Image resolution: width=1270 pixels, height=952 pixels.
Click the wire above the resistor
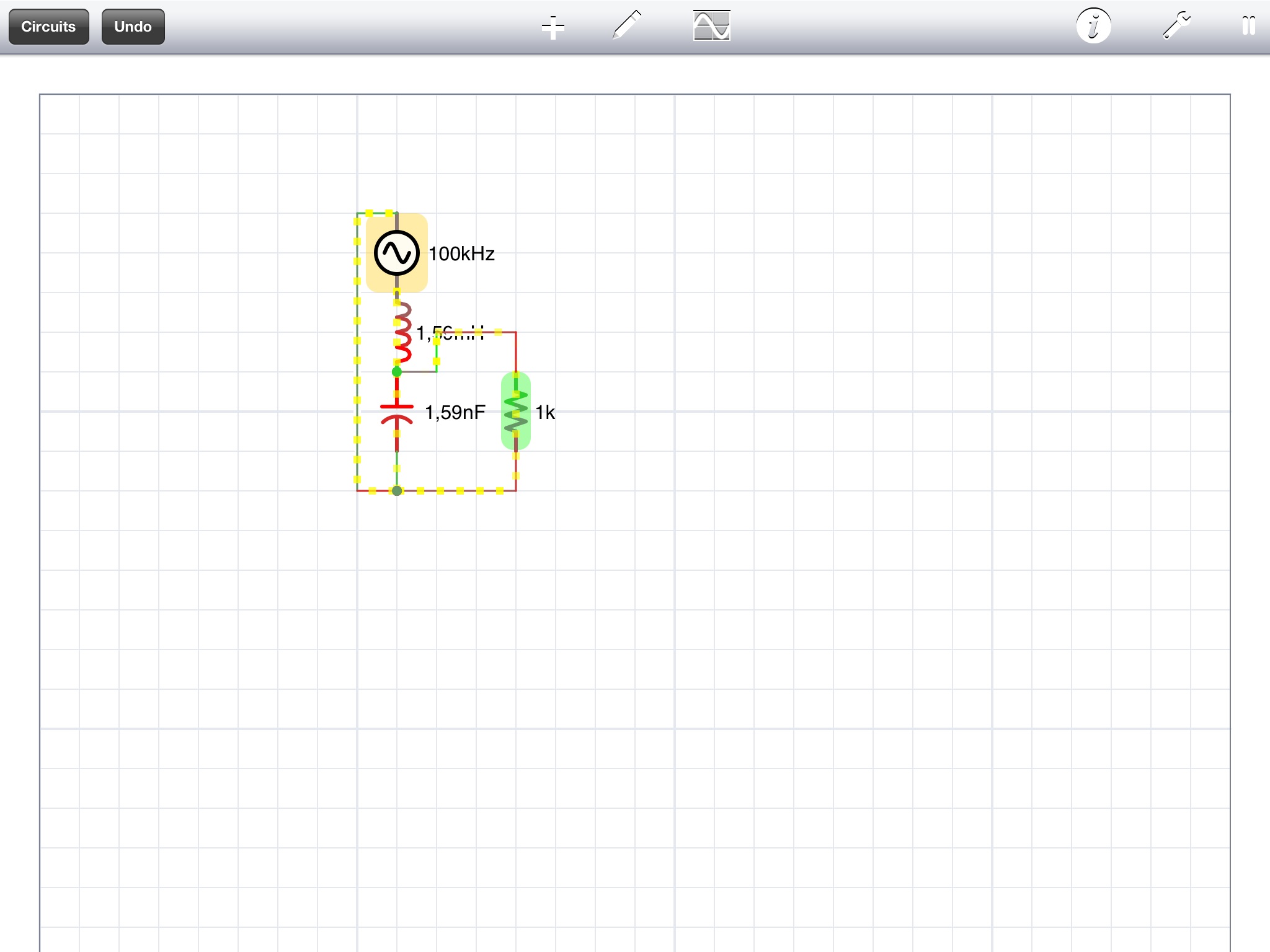pos(516,351)
